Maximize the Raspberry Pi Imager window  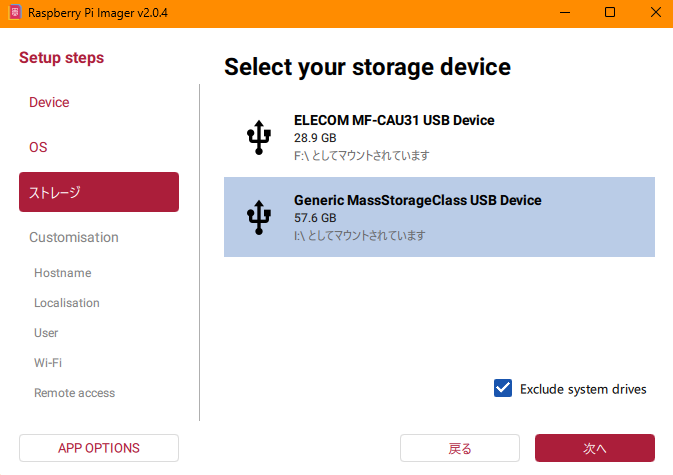click(609, 12)
